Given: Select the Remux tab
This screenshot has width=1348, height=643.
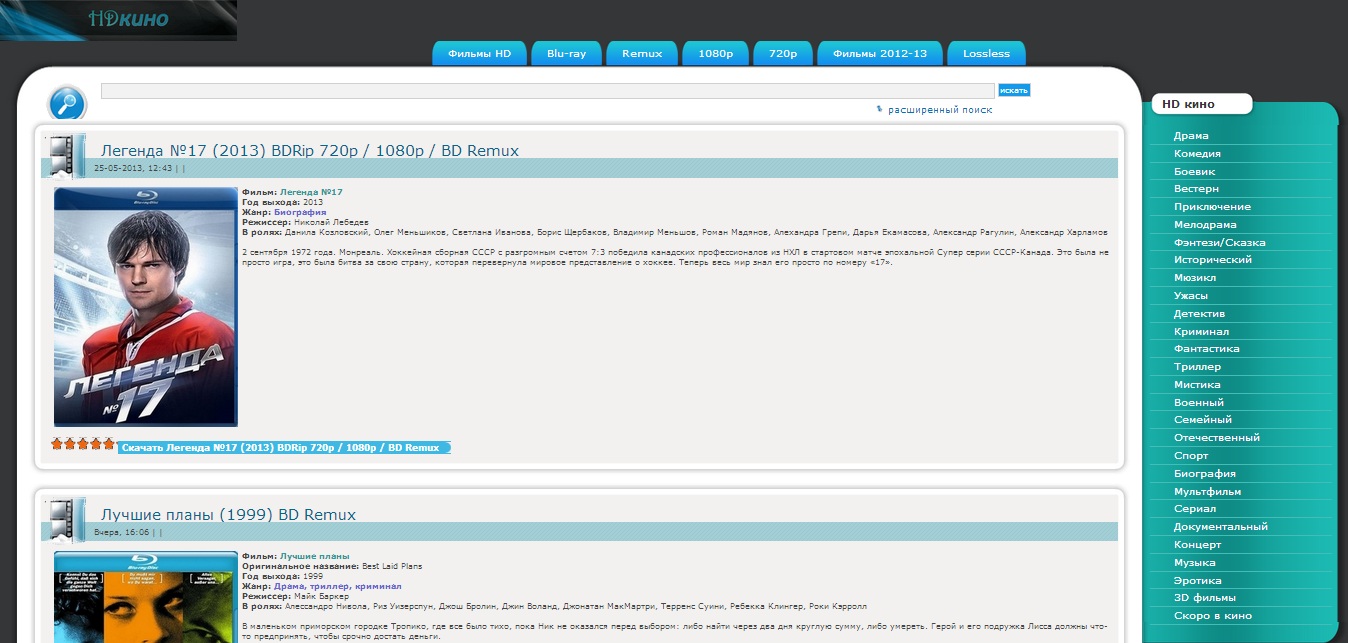Looking at the screenshot, I should pyautogui.click(x=642, y=54).
